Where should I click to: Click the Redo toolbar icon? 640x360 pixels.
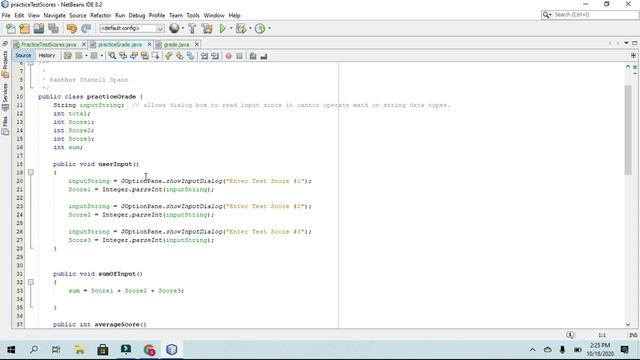86,29
